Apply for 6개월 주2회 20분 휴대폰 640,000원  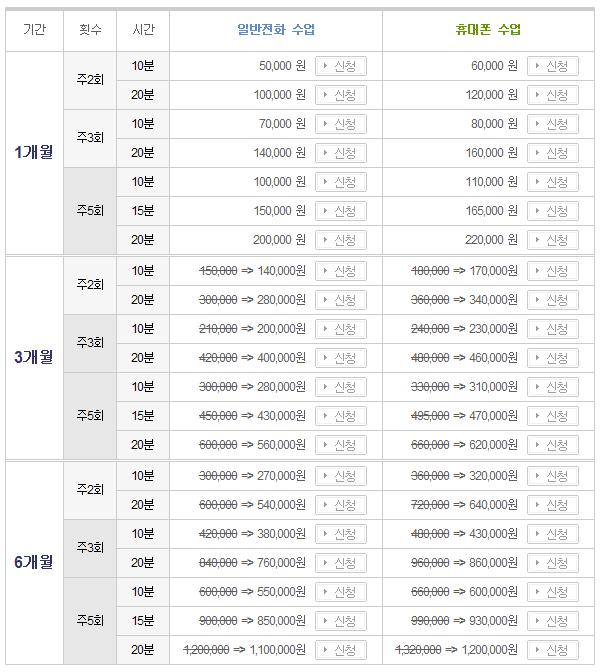point(553,505)
